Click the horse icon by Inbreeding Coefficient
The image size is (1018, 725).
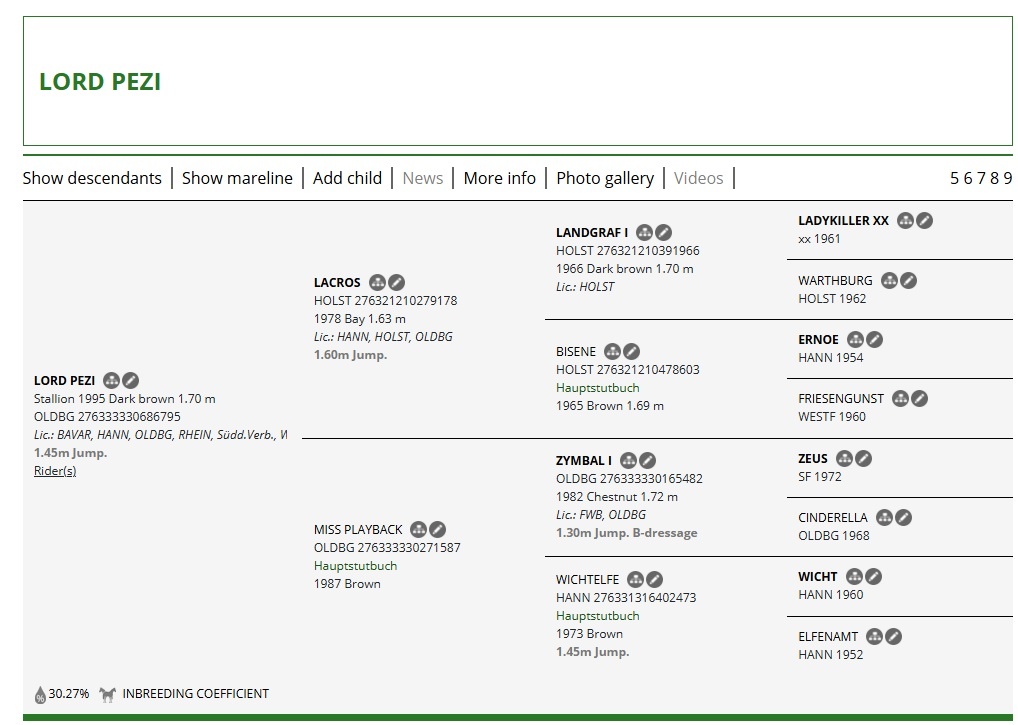[108, 694]
